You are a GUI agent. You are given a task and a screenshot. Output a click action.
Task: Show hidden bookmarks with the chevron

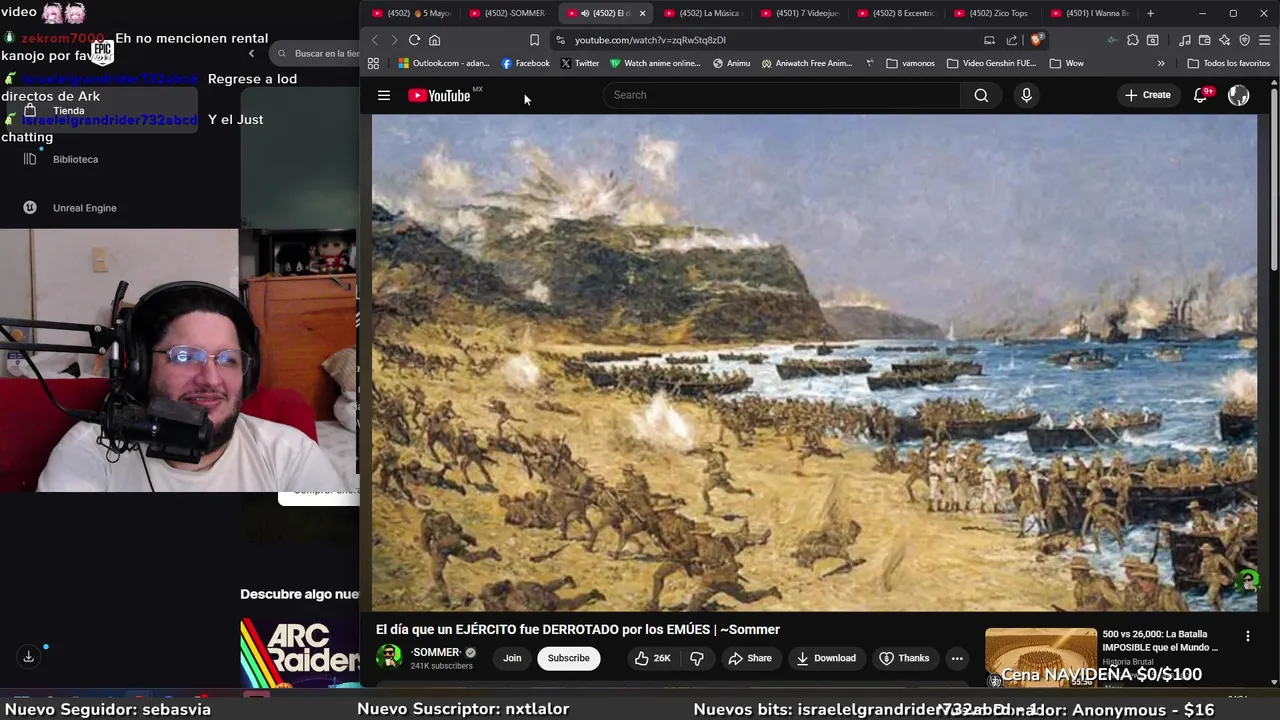click(1161, 63)
